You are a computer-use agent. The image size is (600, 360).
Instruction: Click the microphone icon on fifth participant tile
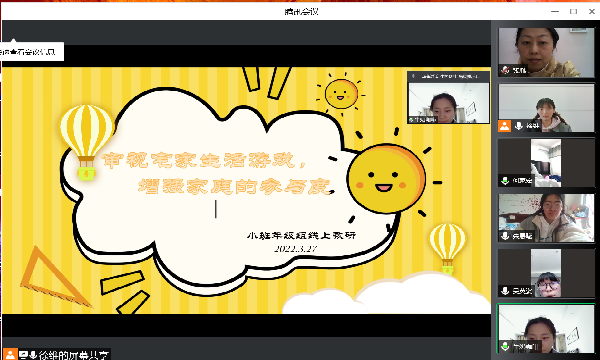pyautogui.click(x=505, y=291)
